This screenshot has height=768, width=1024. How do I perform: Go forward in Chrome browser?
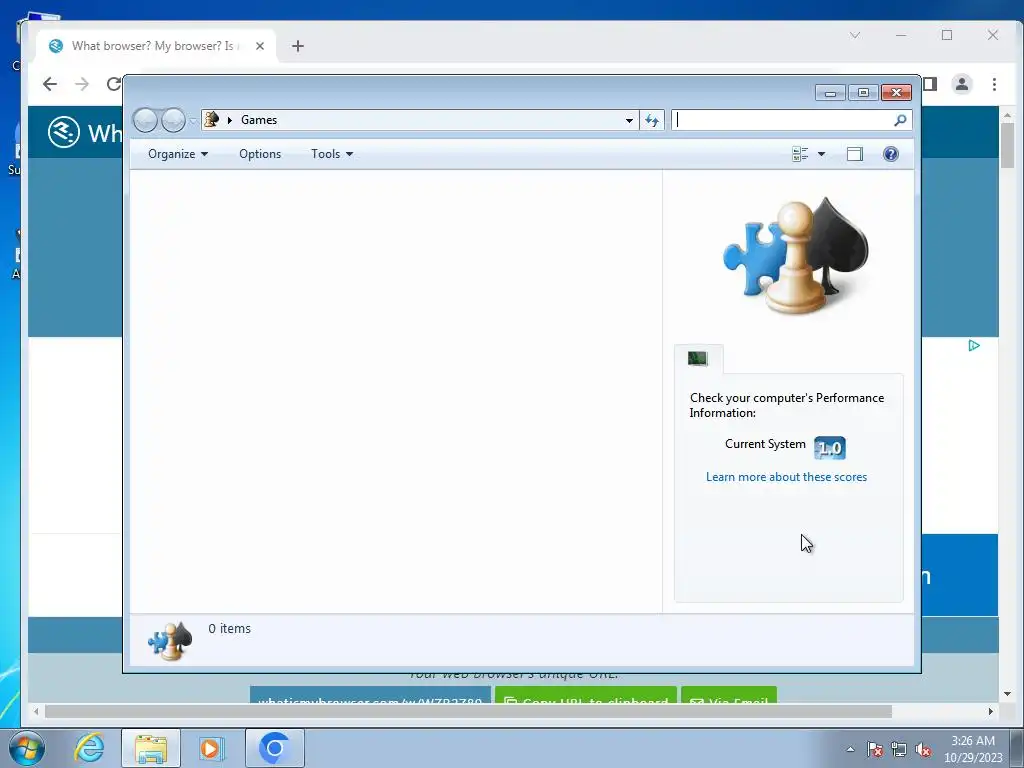pos(82,84)
